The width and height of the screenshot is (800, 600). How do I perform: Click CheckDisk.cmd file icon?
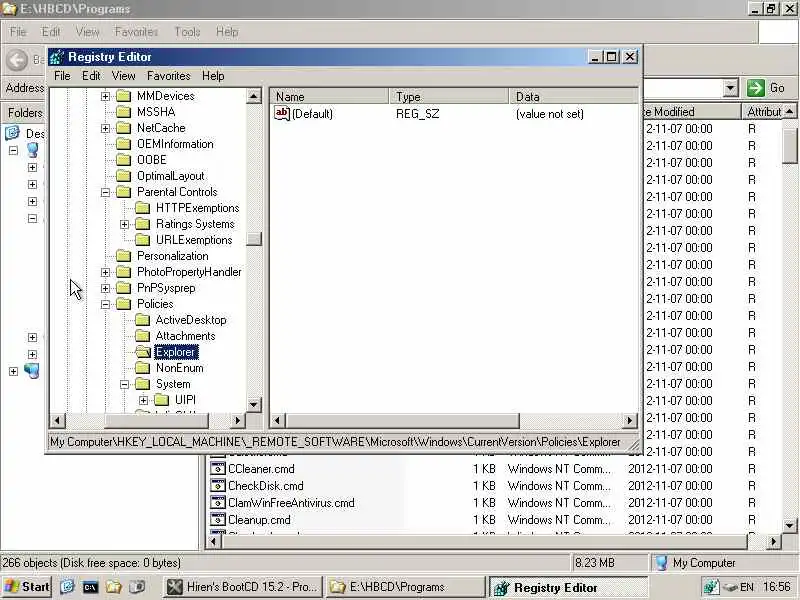point(218,486)
